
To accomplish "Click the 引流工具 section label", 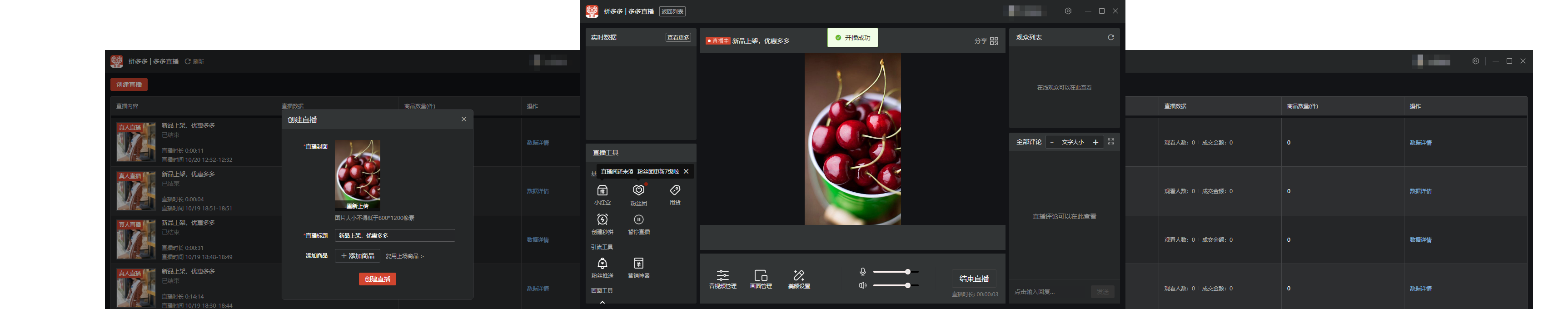I will pyautogui.click(x=602, y=247).
